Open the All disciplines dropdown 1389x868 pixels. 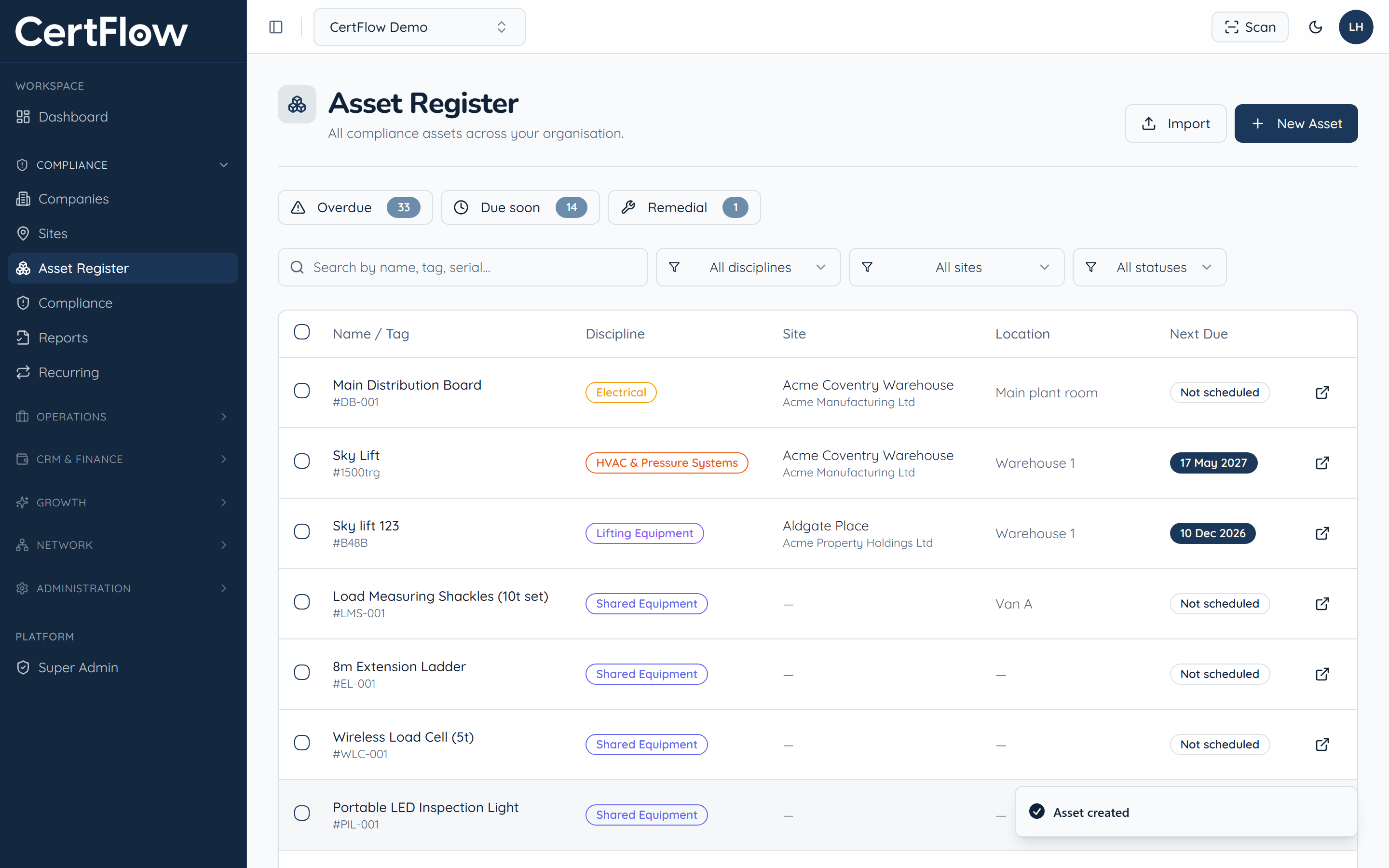point(748,267)
